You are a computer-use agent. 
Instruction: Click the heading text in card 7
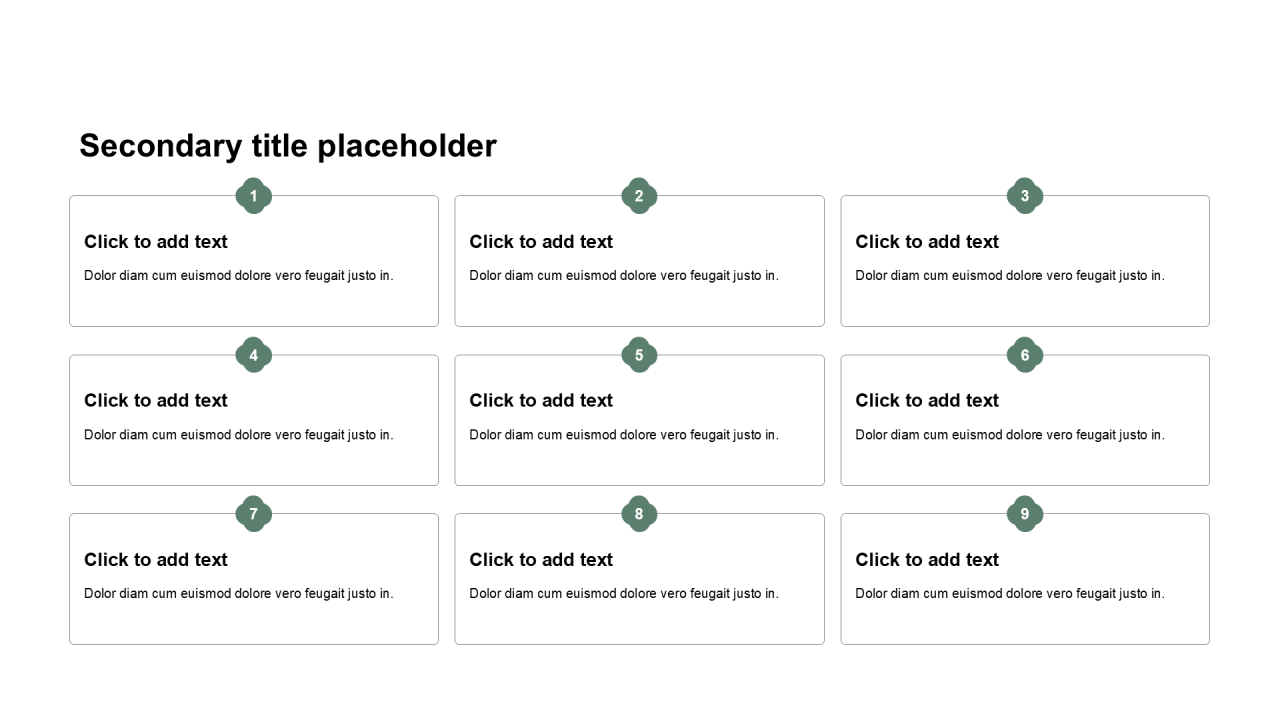point(156,560)
